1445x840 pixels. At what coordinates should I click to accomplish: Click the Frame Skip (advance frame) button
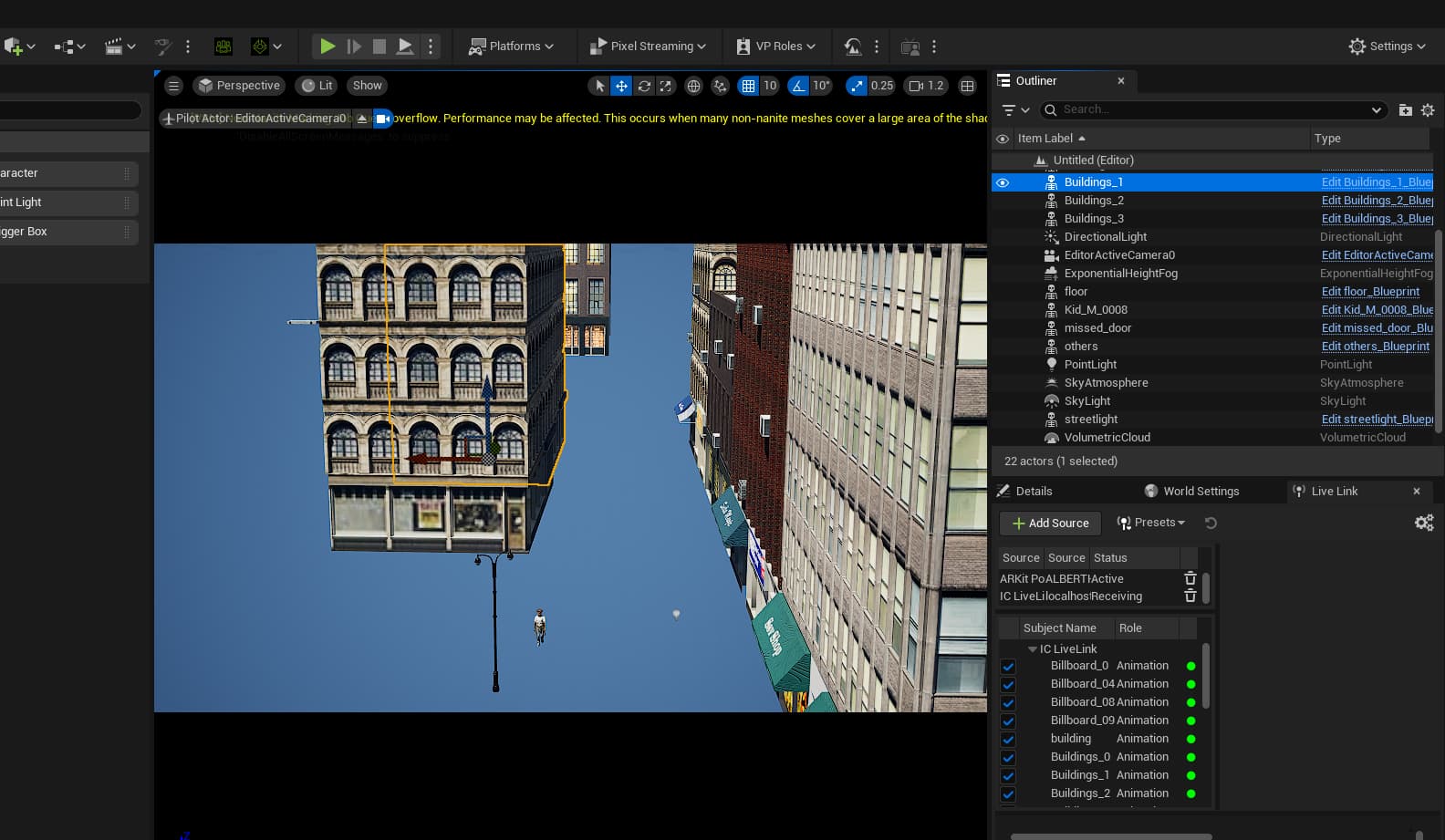pyautogui.click(x=354, y=46)
